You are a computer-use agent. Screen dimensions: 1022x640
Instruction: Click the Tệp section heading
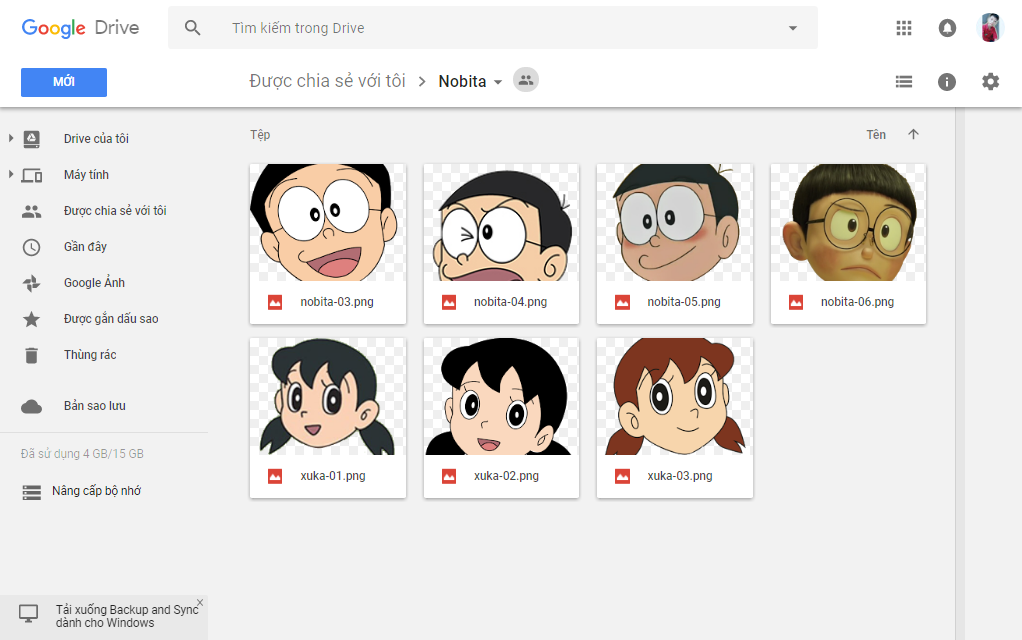(x=260, y=135)
